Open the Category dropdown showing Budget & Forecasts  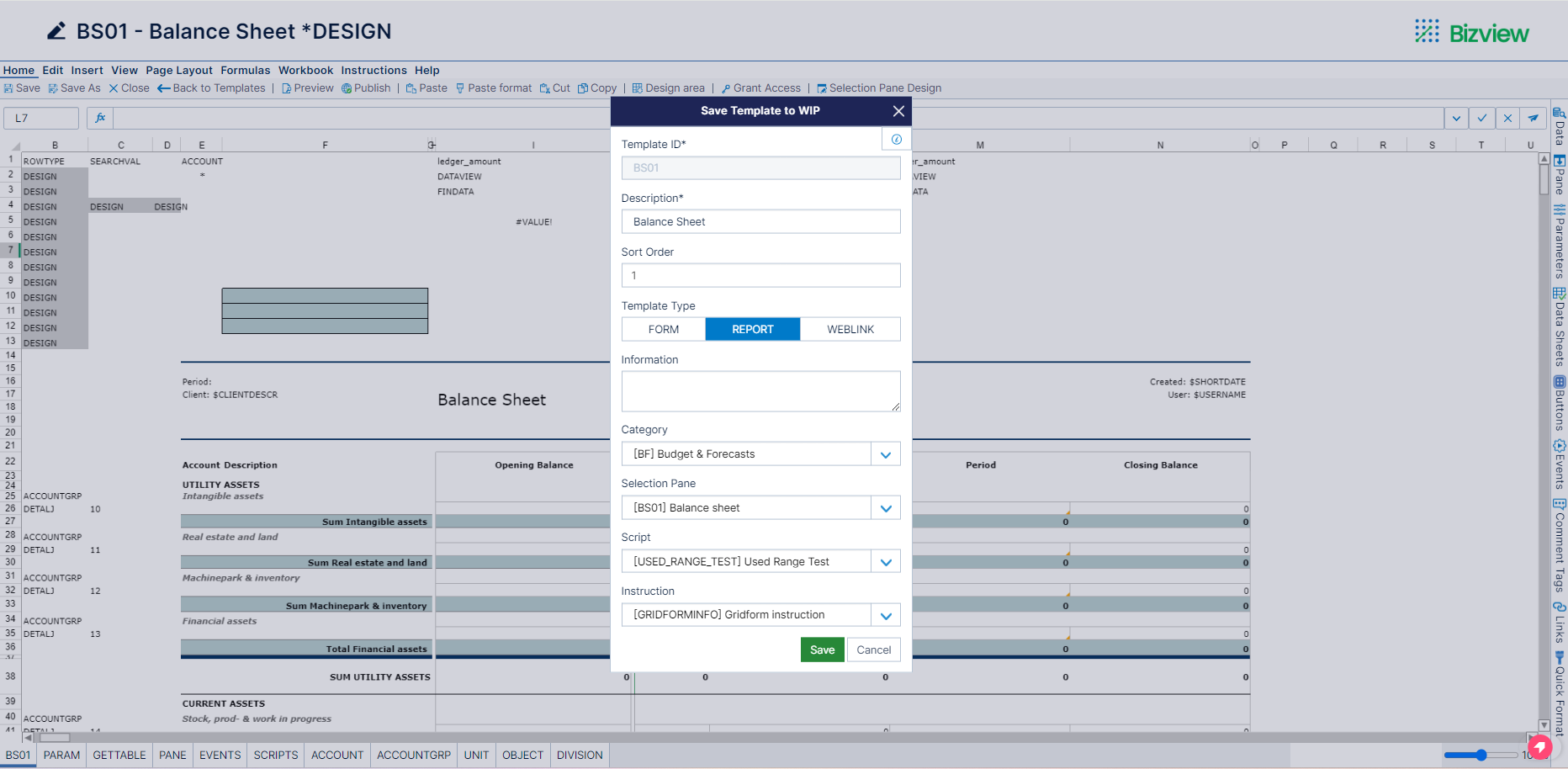(885, 453)
